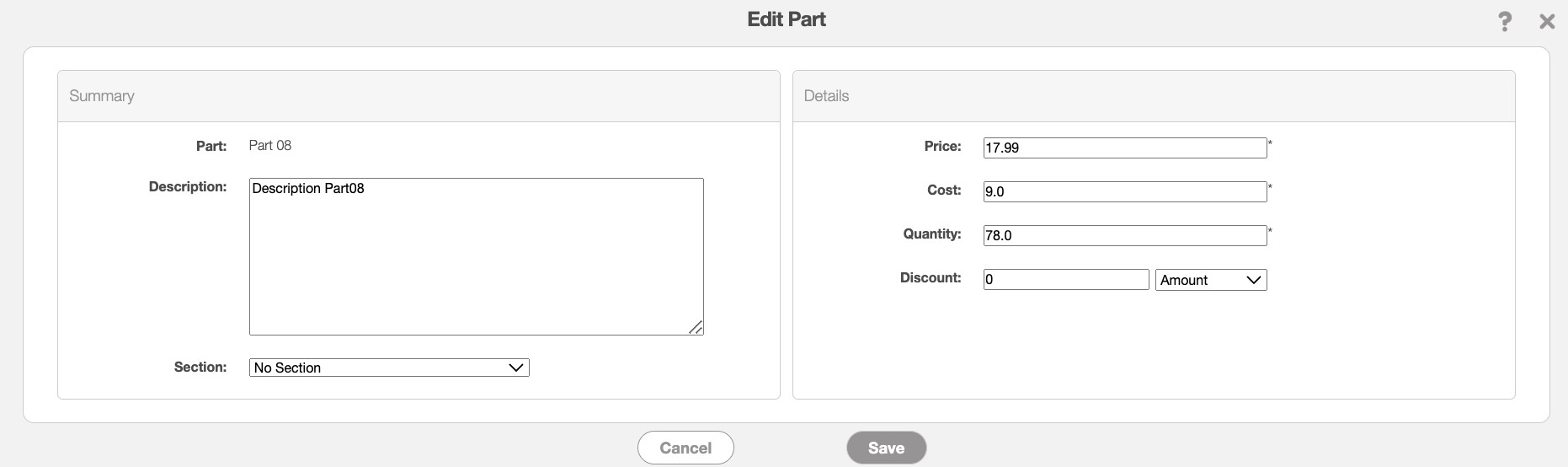Click the Details panel header
Screen dimensions: 1568x467
coord(826,96)
